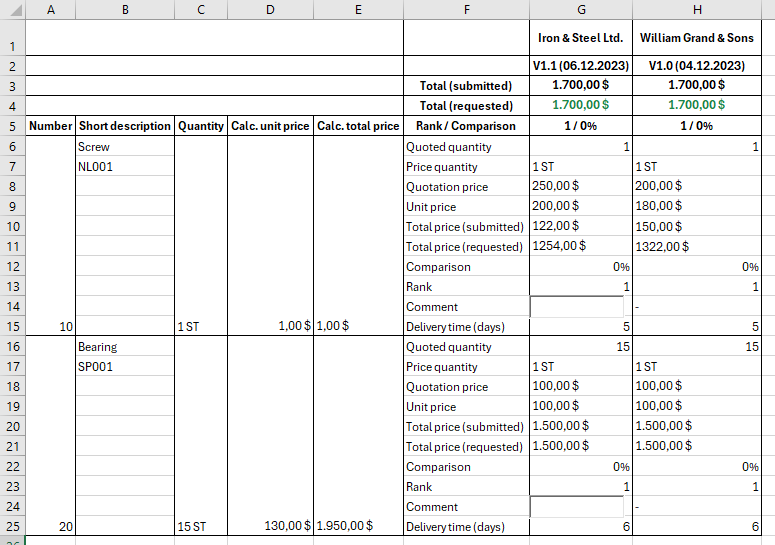Select the 250,00 $ quotation price cell

click(580, 187)
